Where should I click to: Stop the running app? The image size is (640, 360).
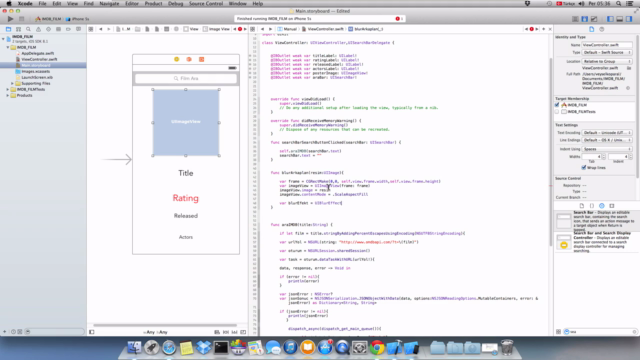click(21, 19)
